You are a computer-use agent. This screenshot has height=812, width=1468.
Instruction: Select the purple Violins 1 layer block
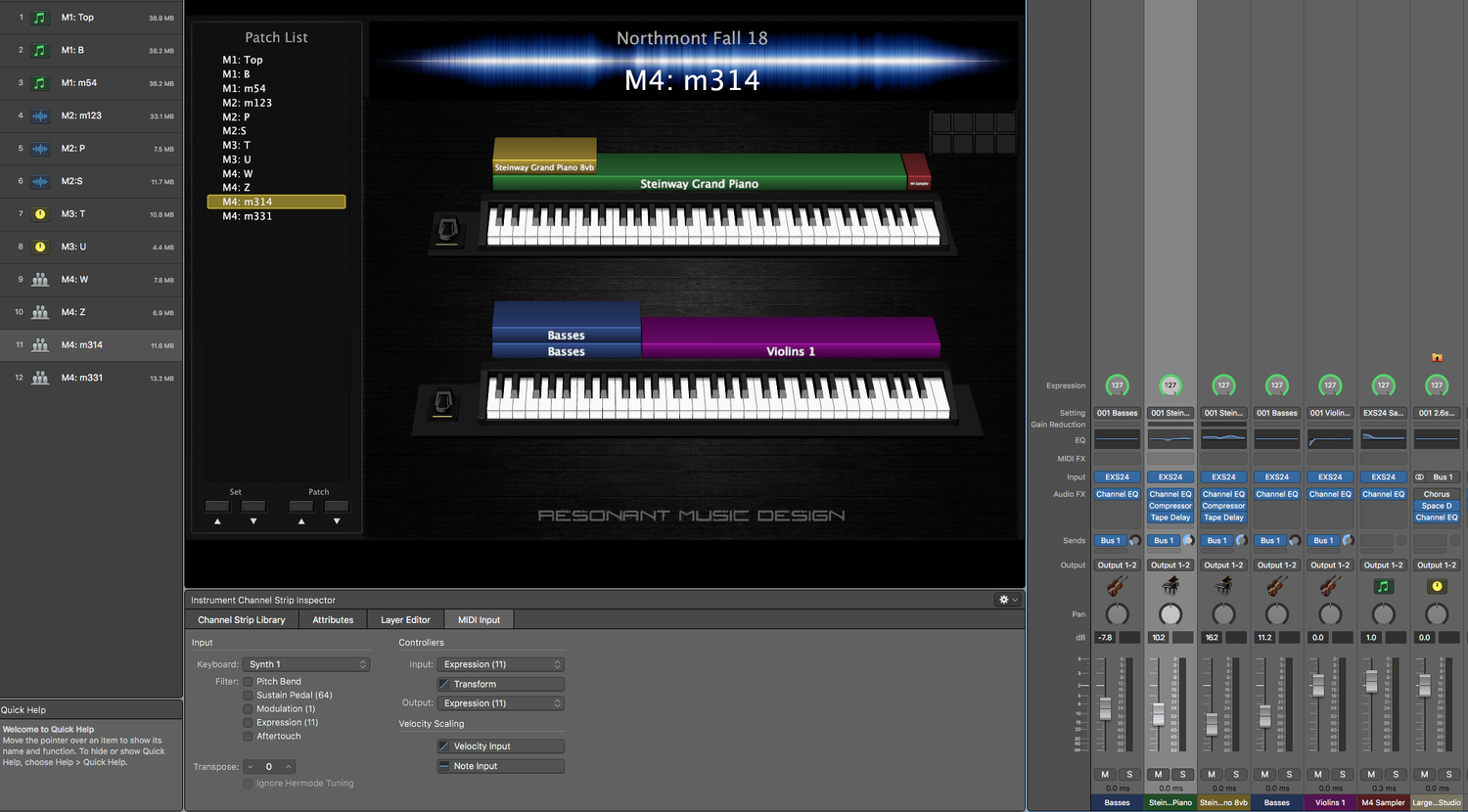pyautogui.click(x=791, y=338)
